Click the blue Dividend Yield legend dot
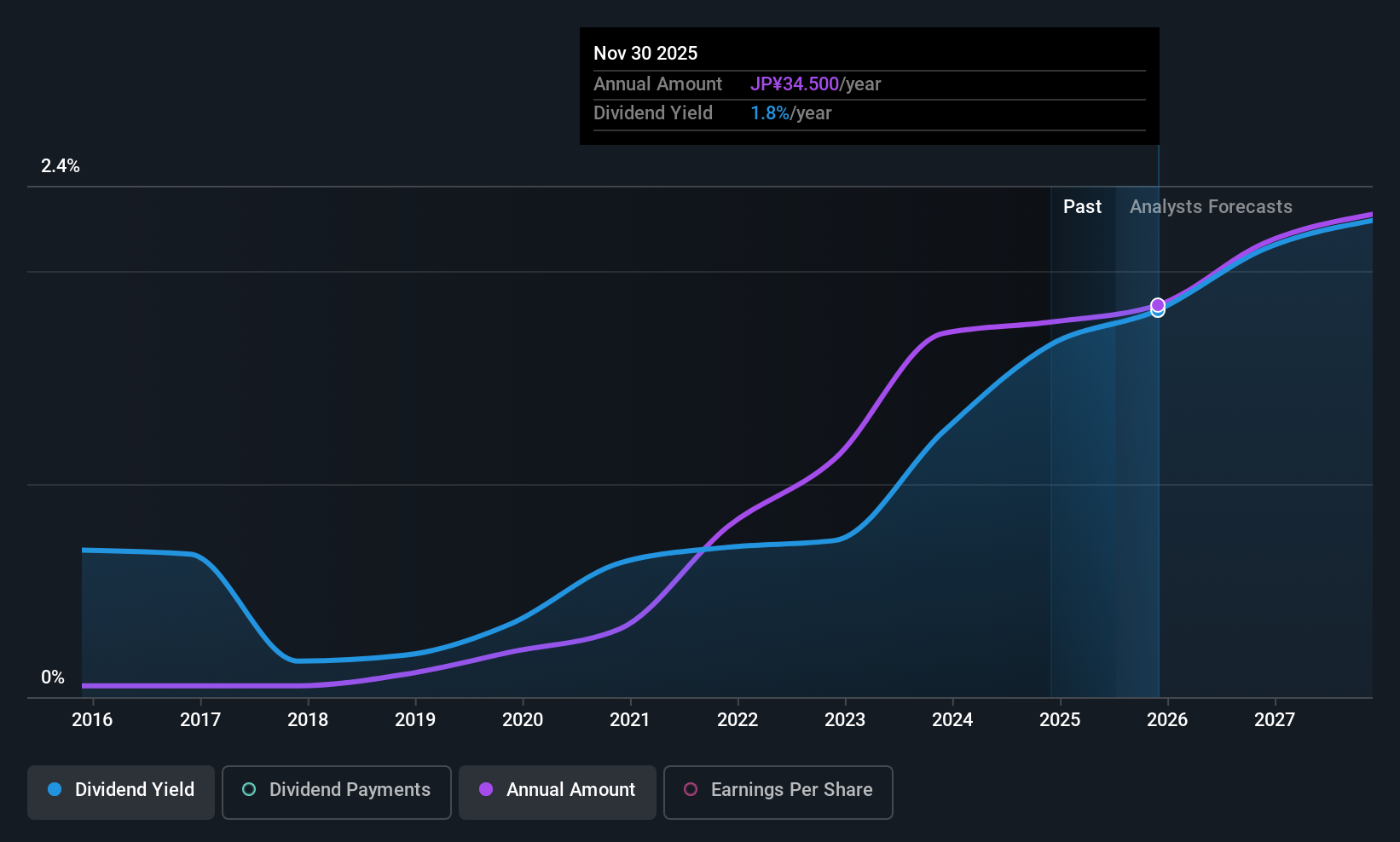Image resolution: width=1400 pixels, height=842 pixels. [x=55, y=789]
